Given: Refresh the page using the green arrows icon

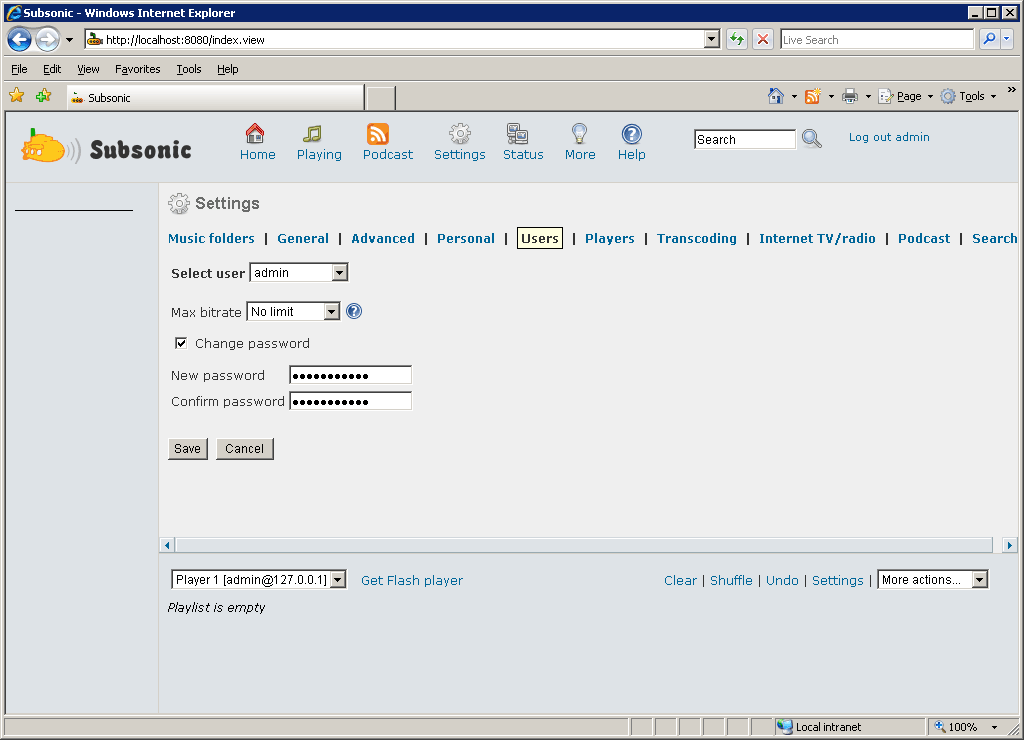Looking at the screenshot, I should coord(737,39).
